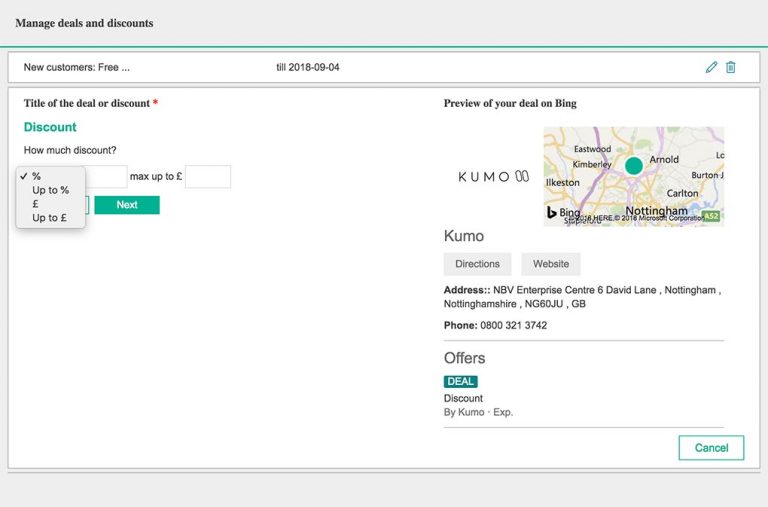Visit the Kumo Website button

pos(551,264)
